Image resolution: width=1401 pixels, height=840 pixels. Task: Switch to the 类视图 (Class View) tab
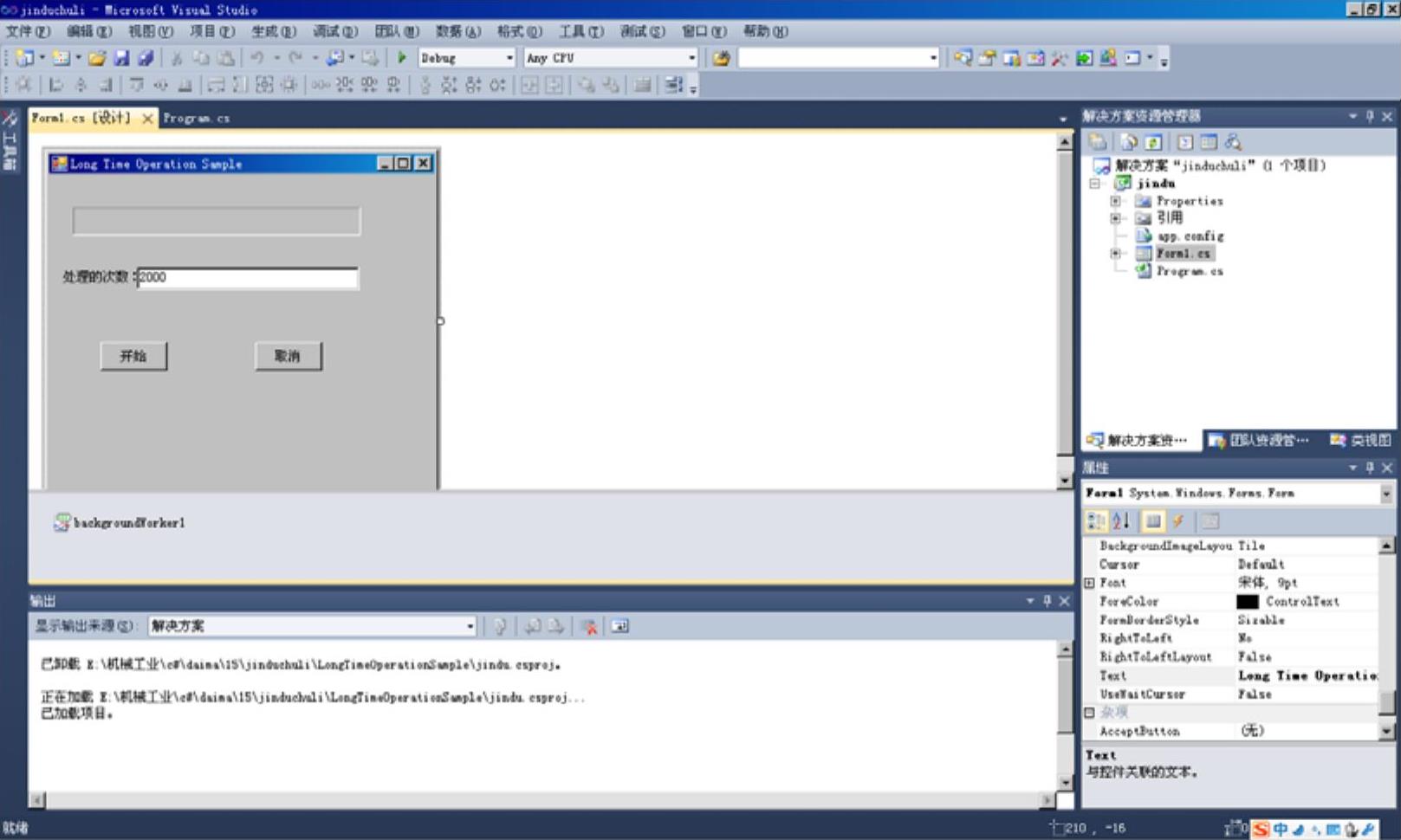tap(1360, 441)
